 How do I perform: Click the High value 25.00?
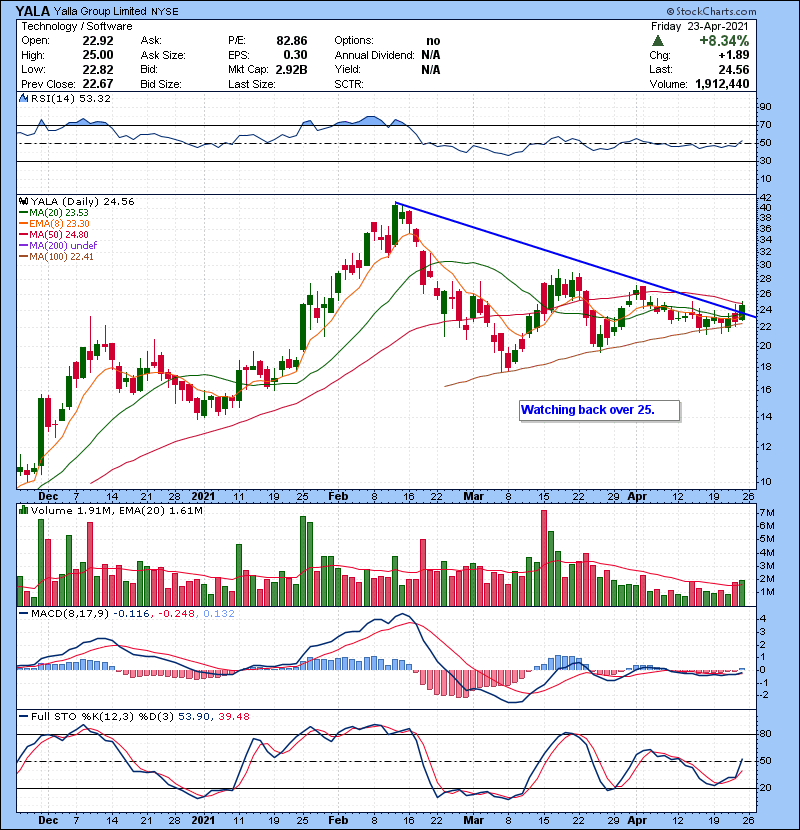click(97, 55)
